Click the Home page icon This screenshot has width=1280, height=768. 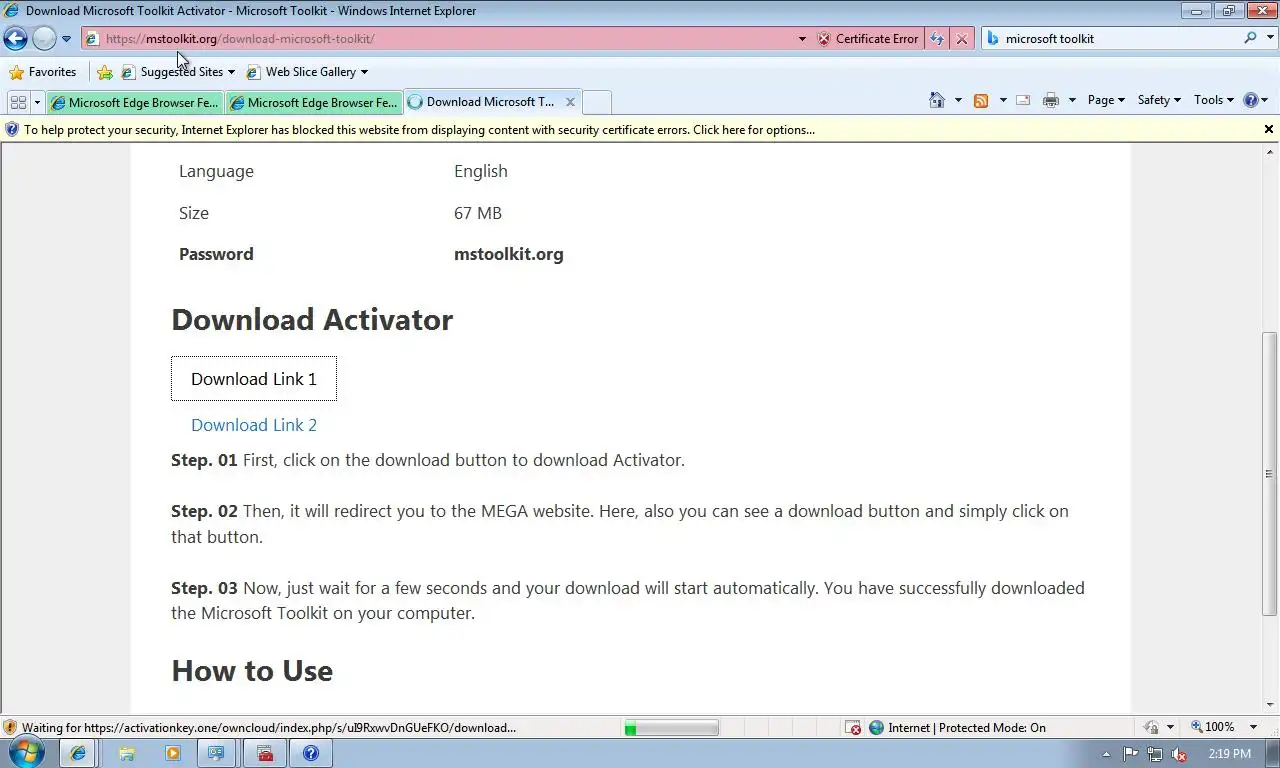pyautogui.click(x=937, y=100)
